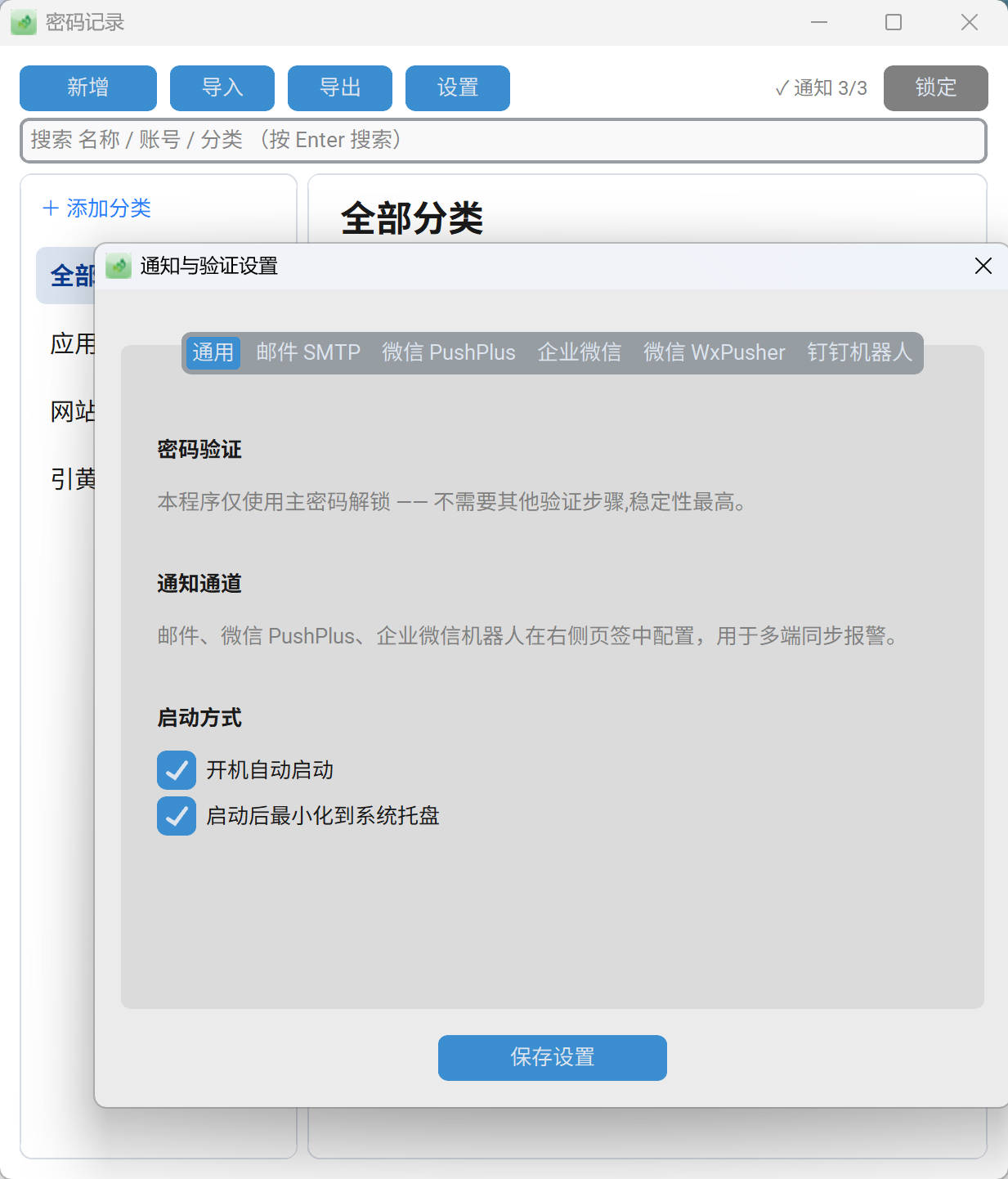Switch to the 通用 tab
The width and height of the screenshot is (1008, 1179).
pyautogui.click(x=213, y=352)
